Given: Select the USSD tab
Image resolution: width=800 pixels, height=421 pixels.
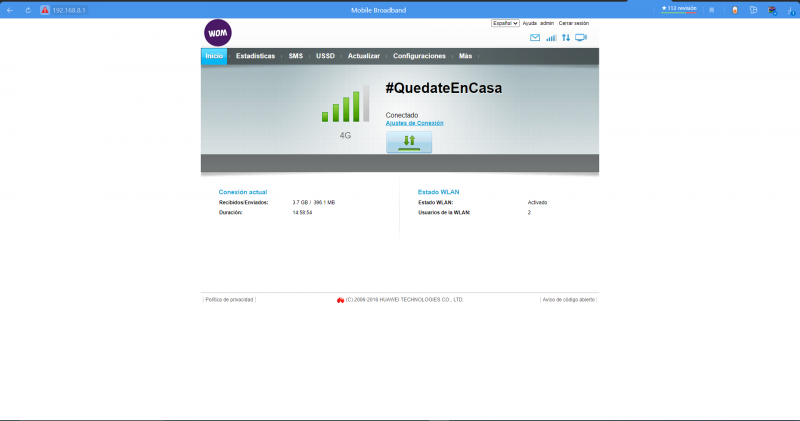Looking at the screenshot, I should pos(325,56).
